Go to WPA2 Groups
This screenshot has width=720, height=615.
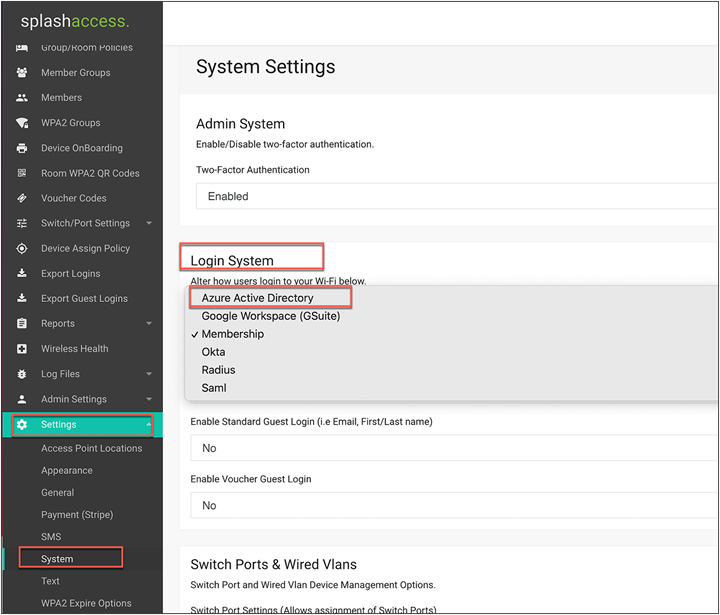71,123
